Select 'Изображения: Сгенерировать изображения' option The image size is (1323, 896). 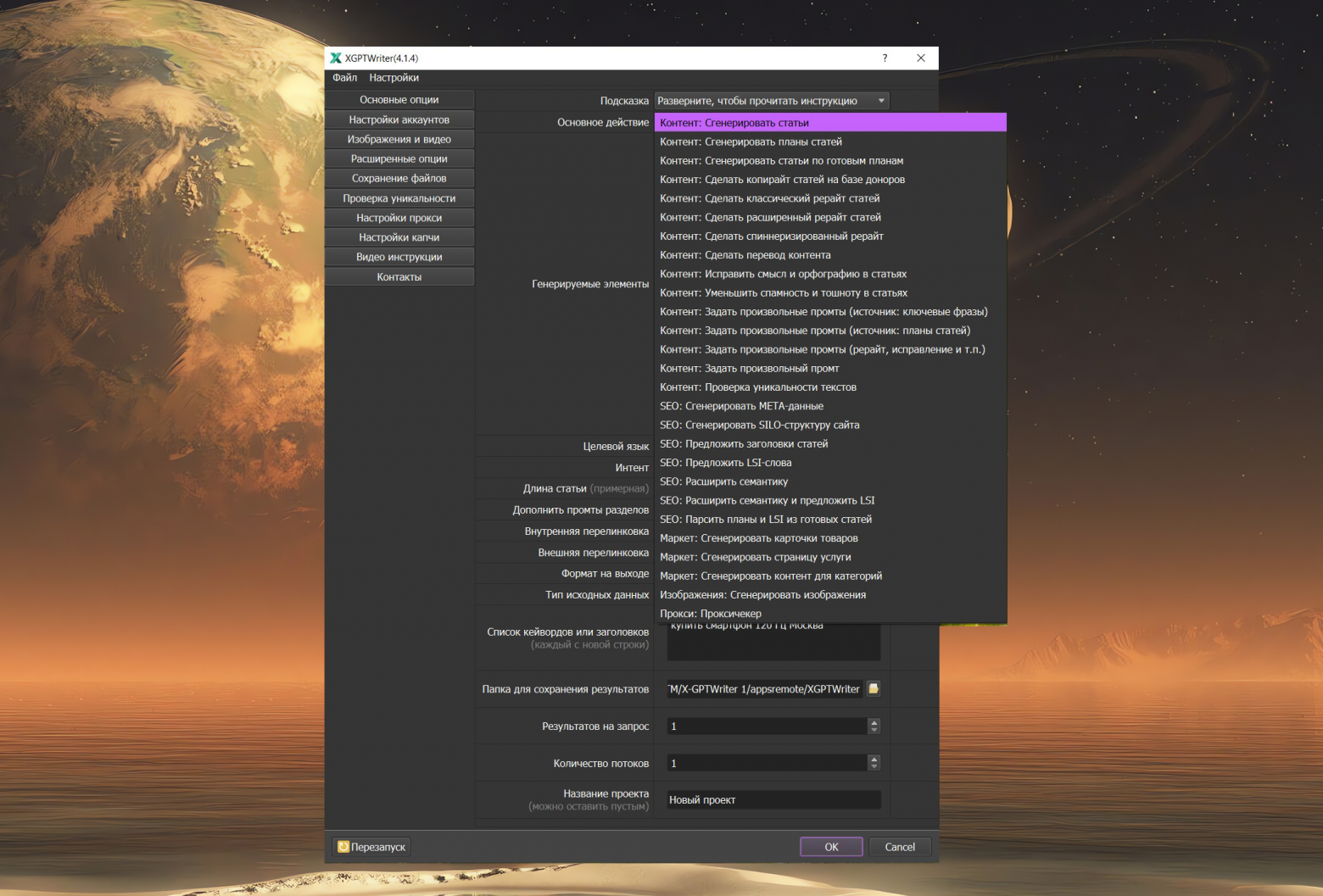pos(762,595)
